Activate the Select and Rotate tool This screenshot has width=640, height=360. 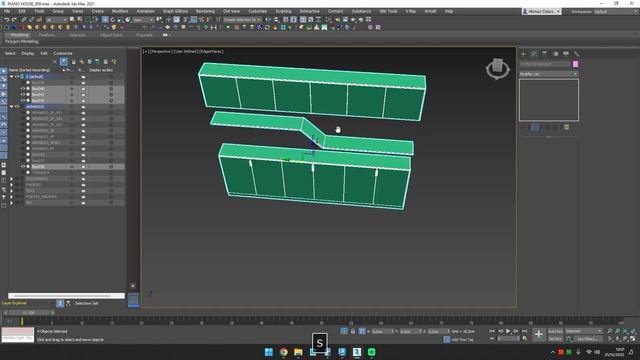click(x=113, y=20)
